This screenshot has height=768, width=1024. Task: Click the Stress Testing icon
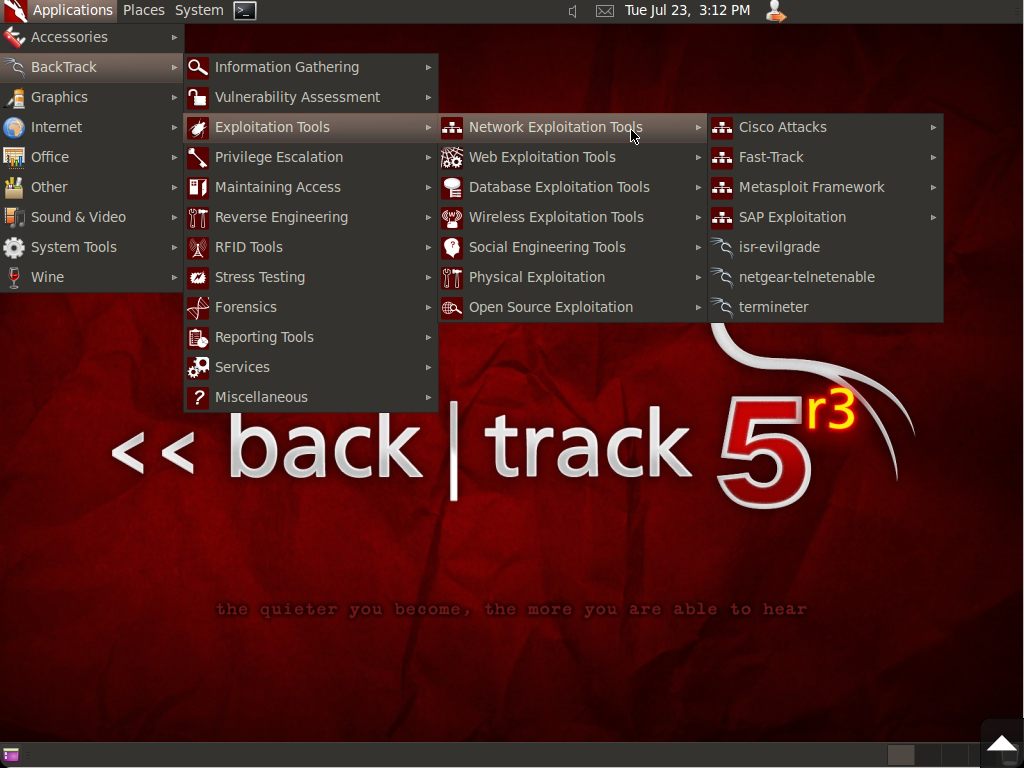[x=198, y=278]
